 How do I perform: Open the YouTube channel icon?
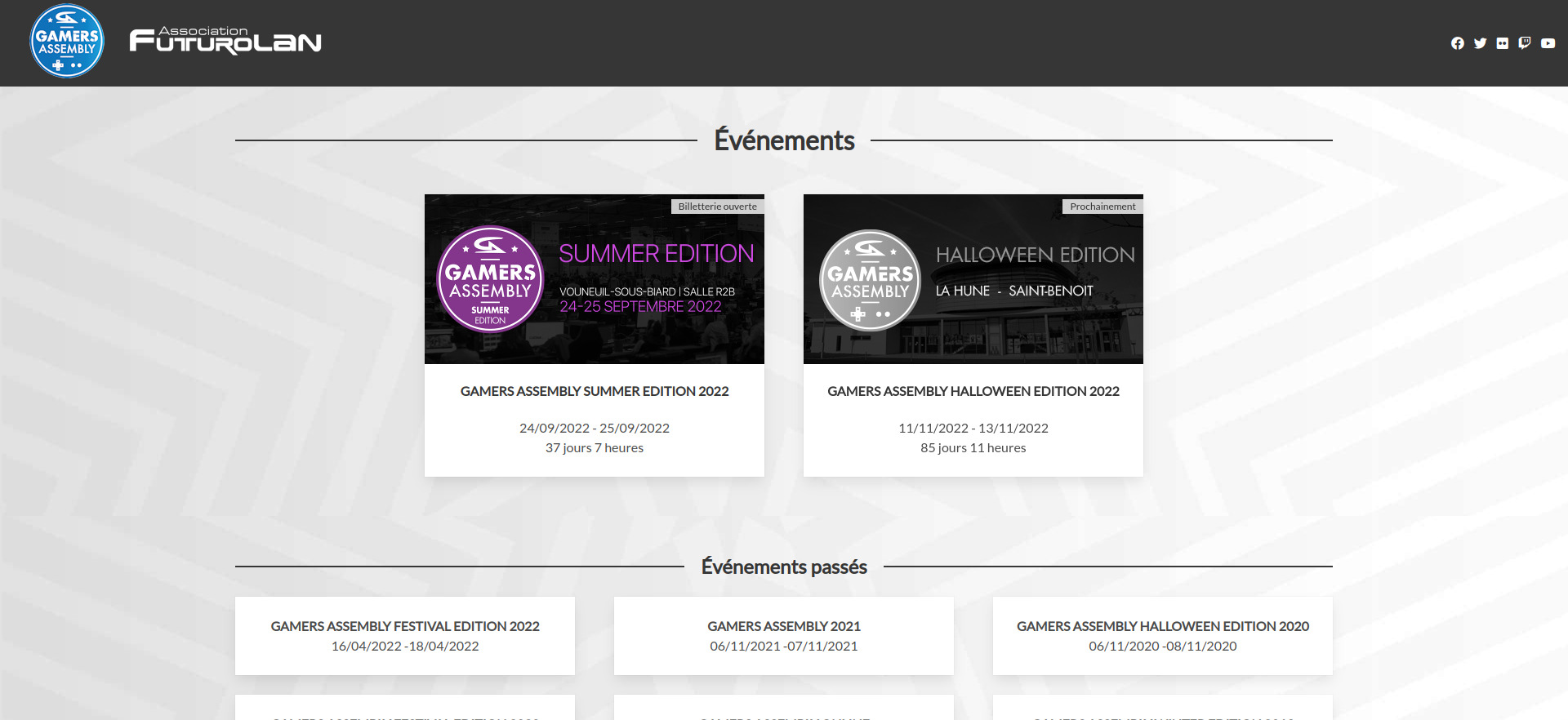pos(1548,43)
